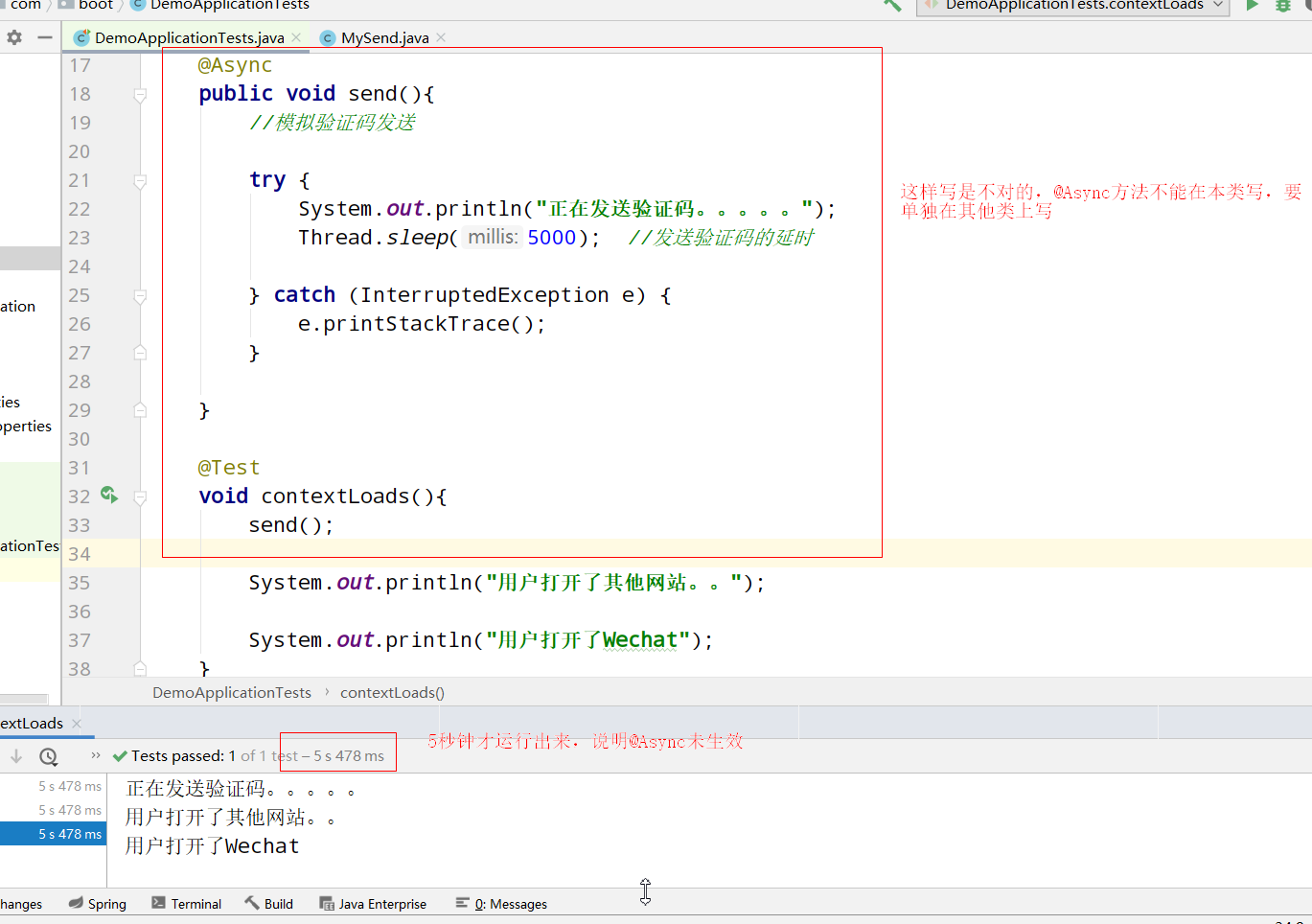The width and height of the screenshot is (1312, 924).
Task: Debug the configuration with the bug icon
Action: click(x=1282, y=5)
